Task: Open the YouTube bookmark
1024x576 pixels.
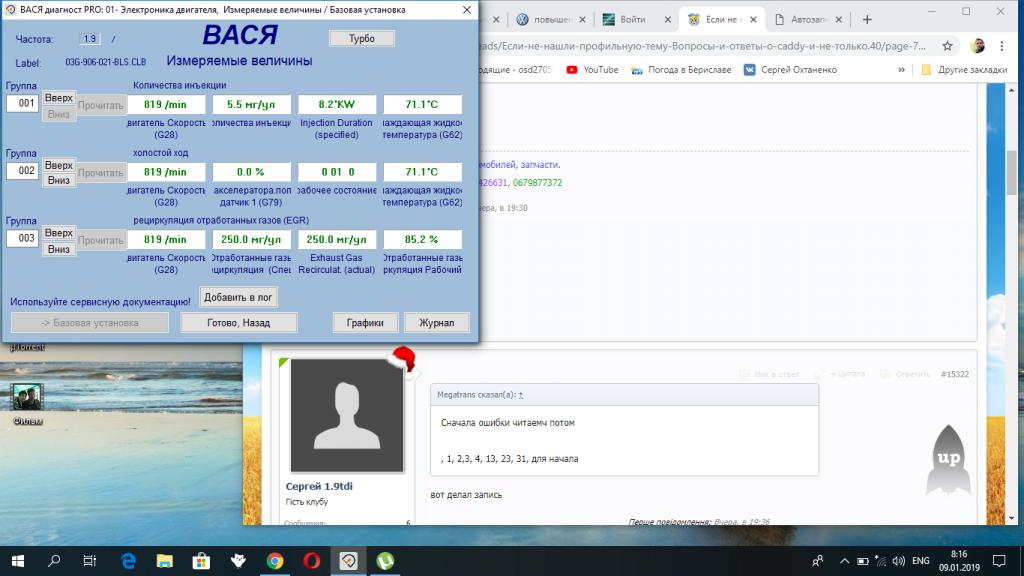Action: tap(592, 70)
